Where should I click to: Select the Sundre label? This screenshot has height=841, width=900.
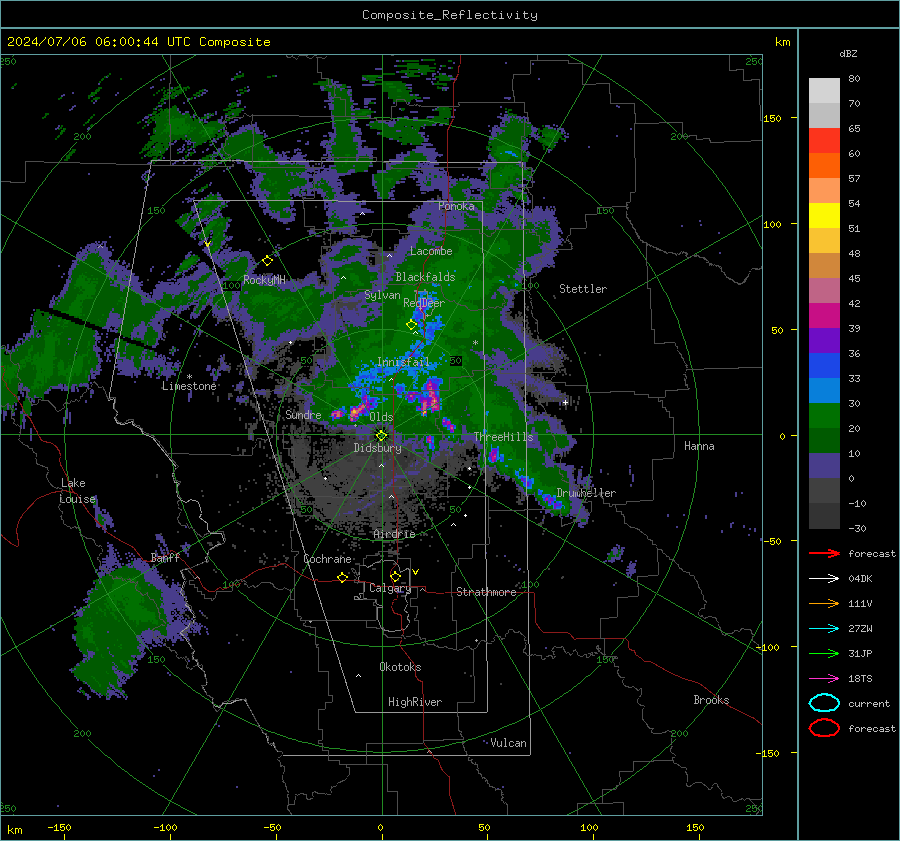tap(303, 414)
